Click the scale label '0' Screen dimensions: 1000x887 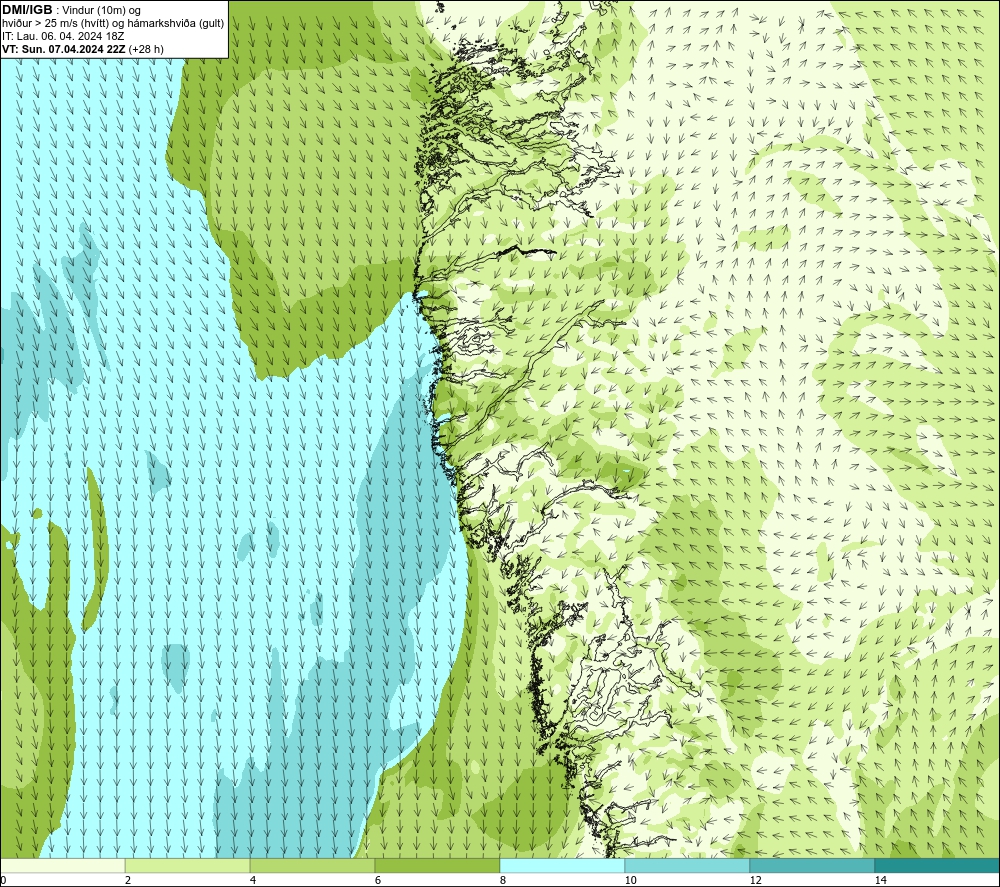tap(3, 880)
